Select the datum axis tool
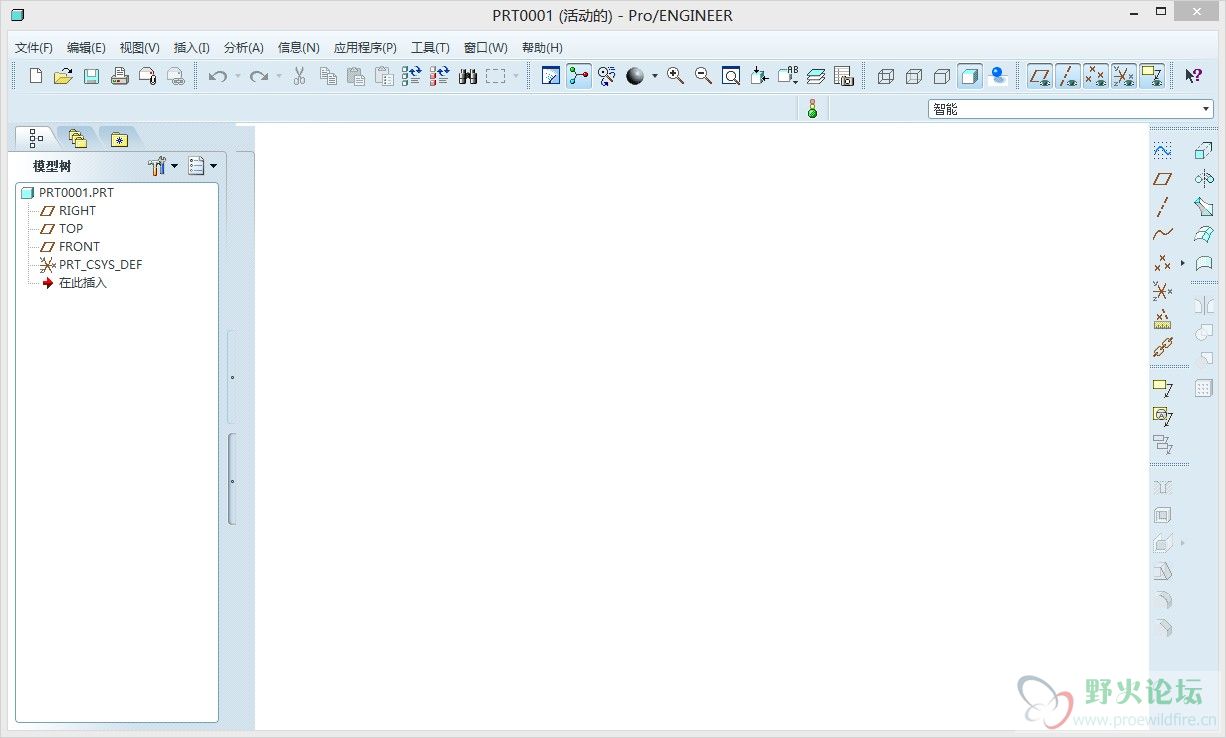Image resolution: width=1226 pixels, height=738 pixels. [1162, 207]
